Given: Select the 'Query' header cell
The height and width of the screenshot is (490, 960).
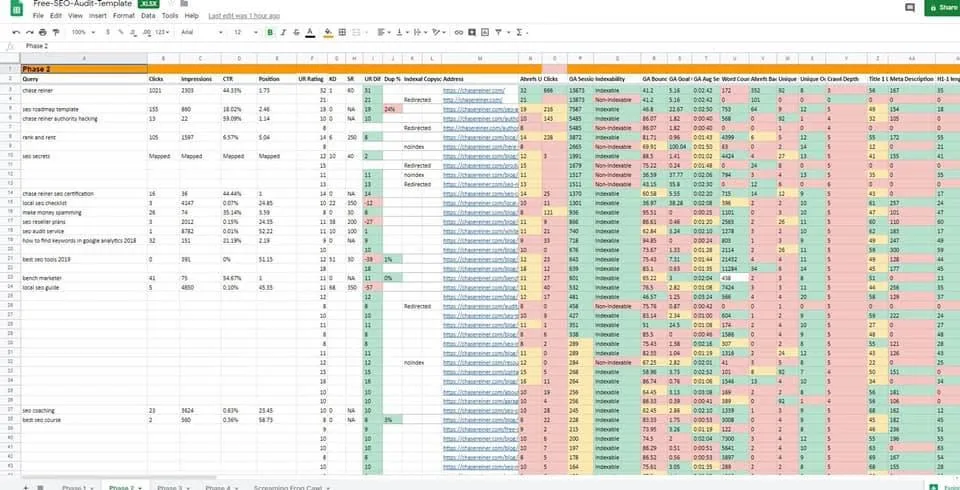Looking at the screenshot, I should tap(84, 79).
